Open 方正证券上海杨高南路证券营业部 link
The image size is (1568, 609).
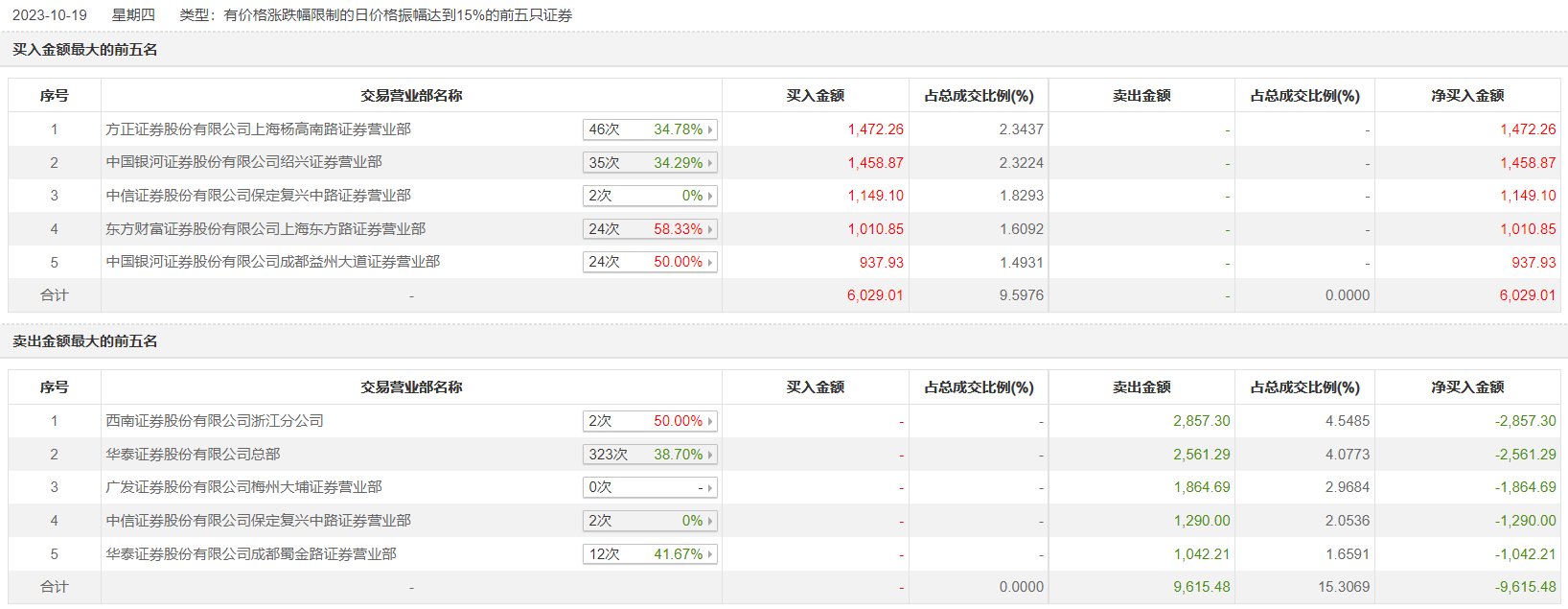[x=258, y=129]
